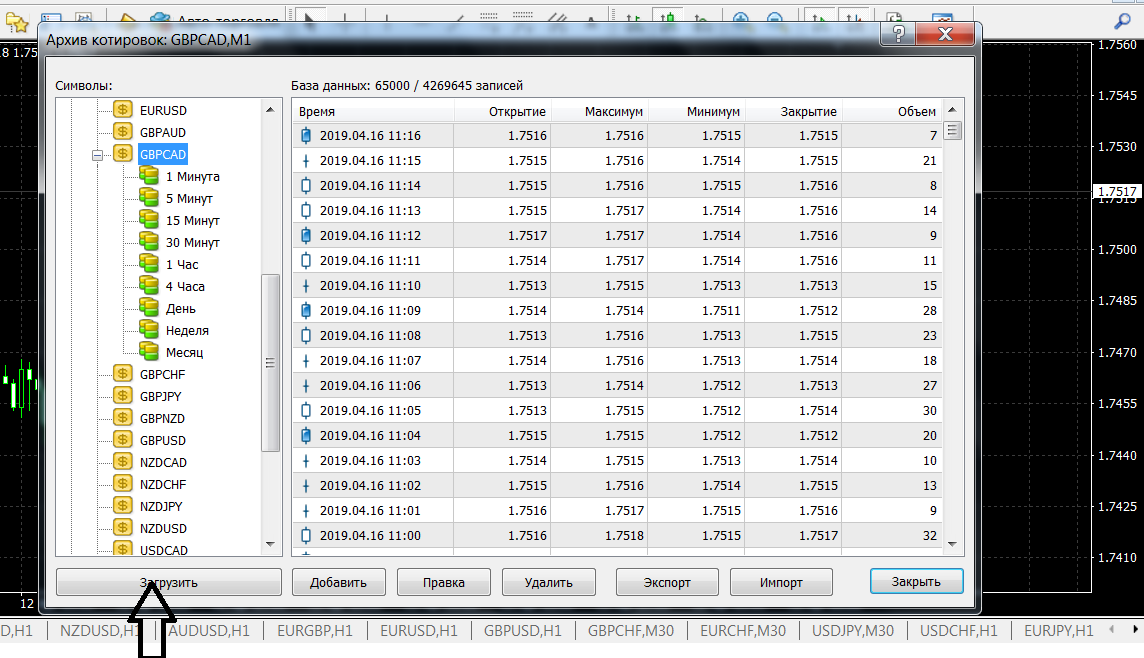Switch to the EURCHF,M30 chart tab

click(743, 631)
